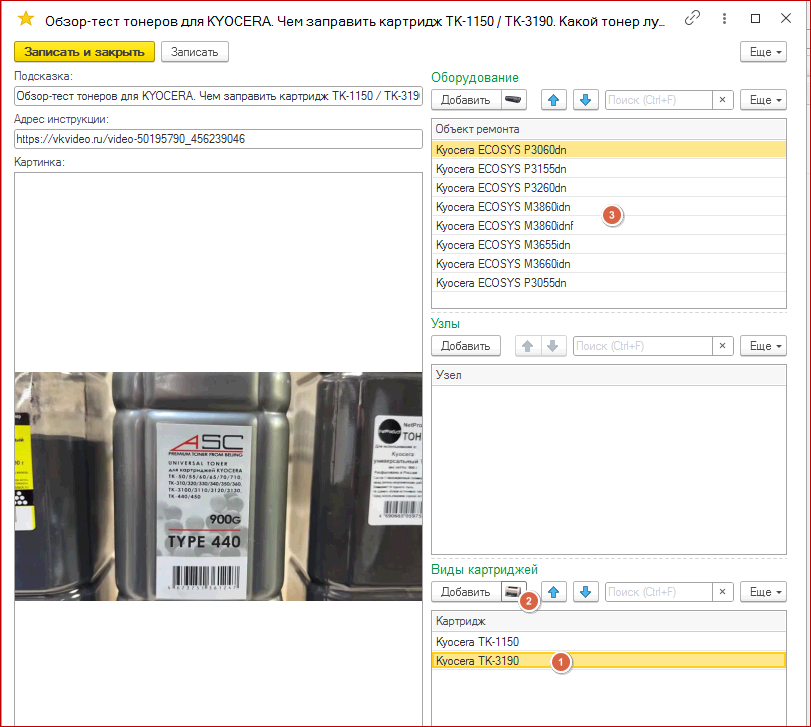Click the Узел column header
This screenshot has width=811, height=727.
click(609, 375)
